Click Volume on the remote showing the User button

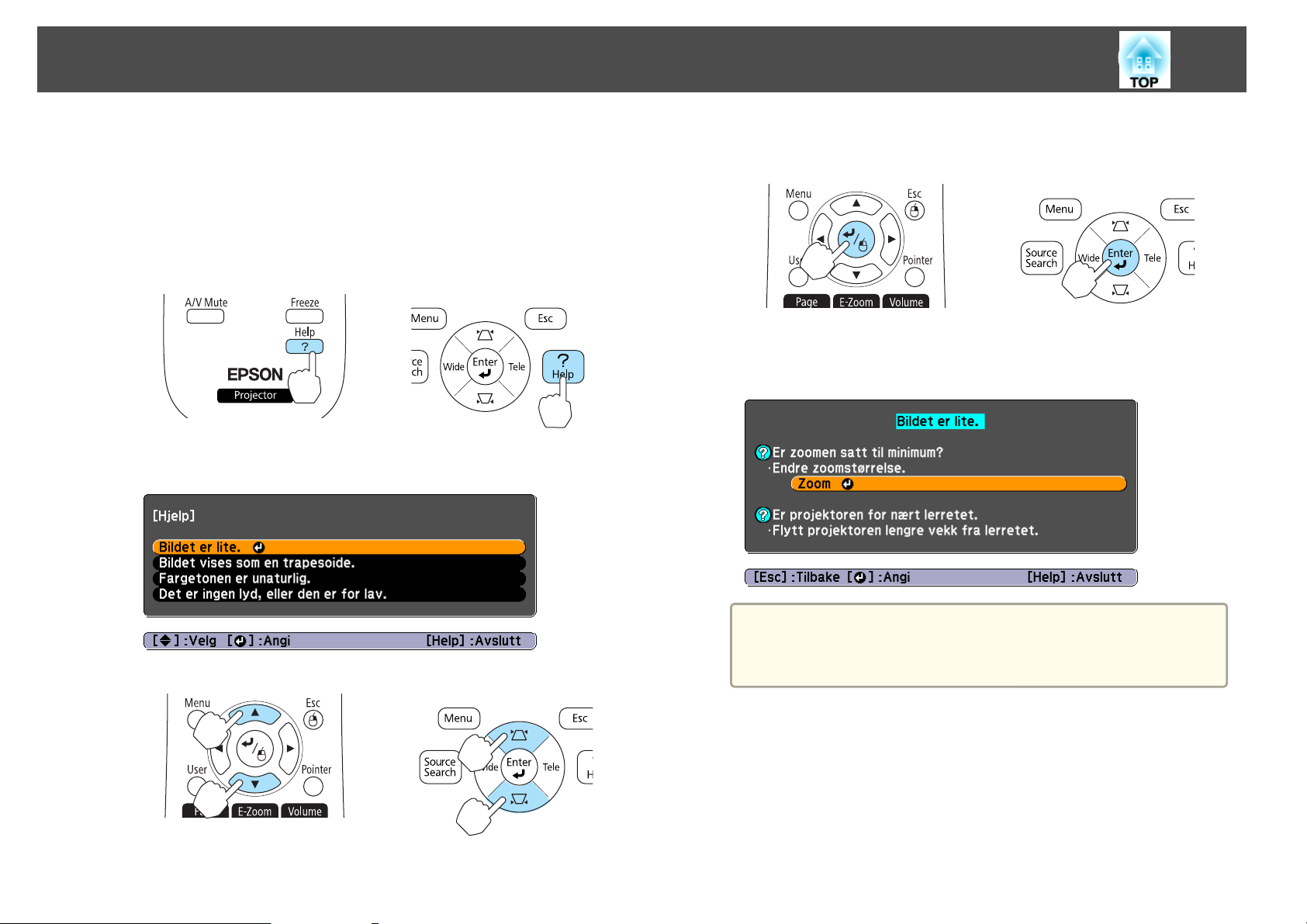click(x=305, y=811)
